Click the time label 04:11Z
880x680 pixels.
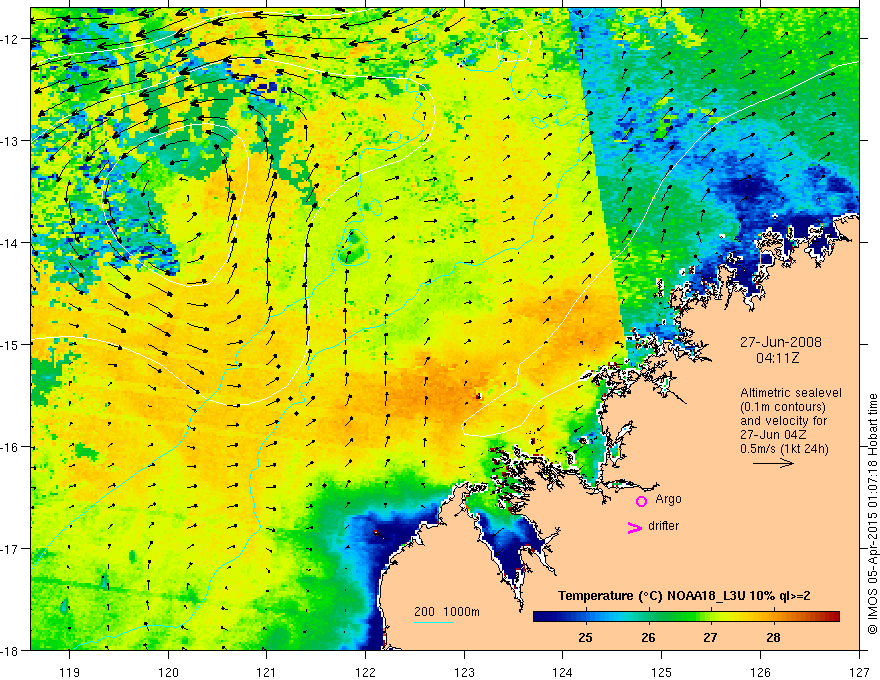coord(777,357)
